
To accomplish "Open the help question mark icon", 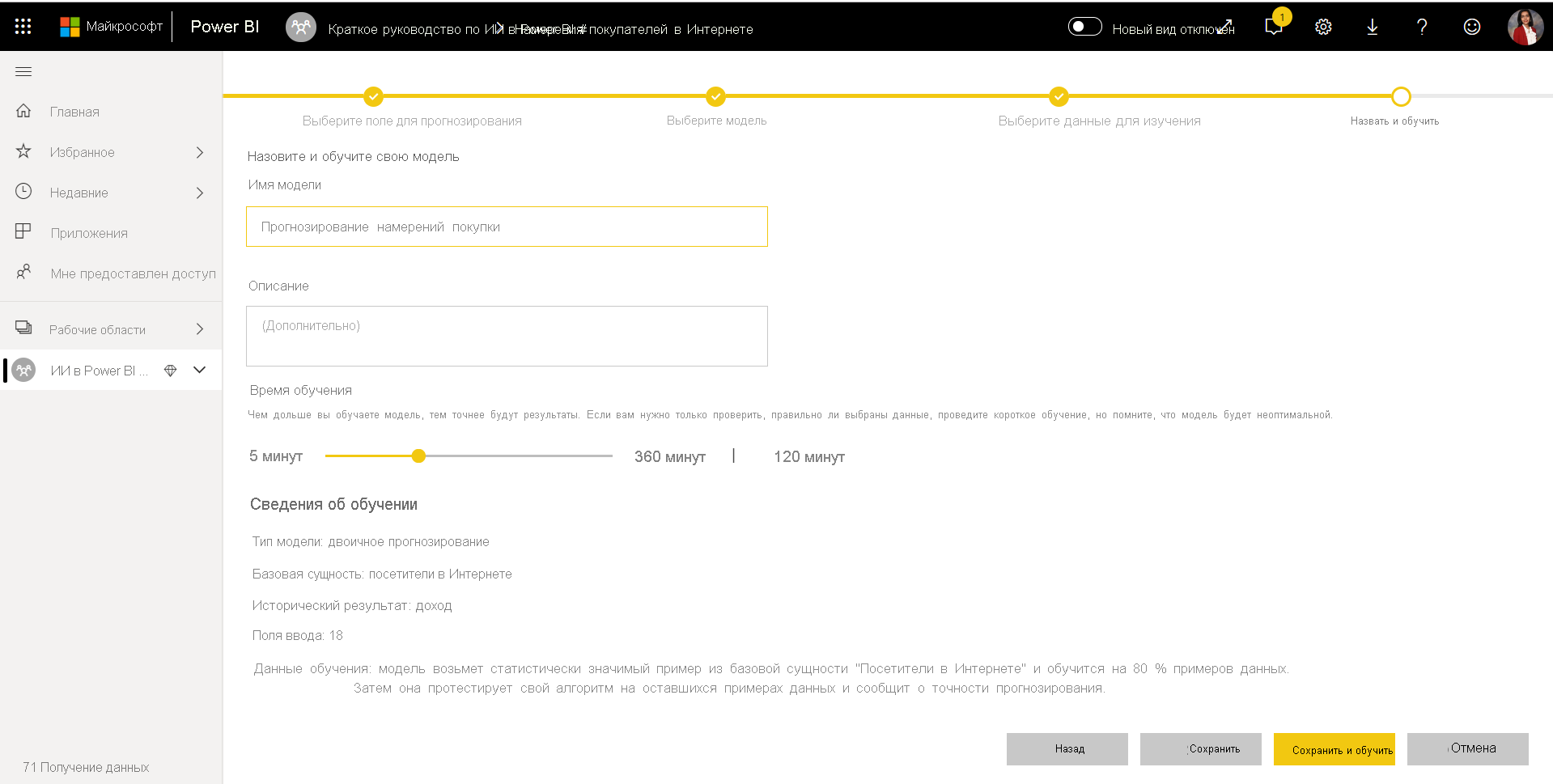I will click(1422, 27).
